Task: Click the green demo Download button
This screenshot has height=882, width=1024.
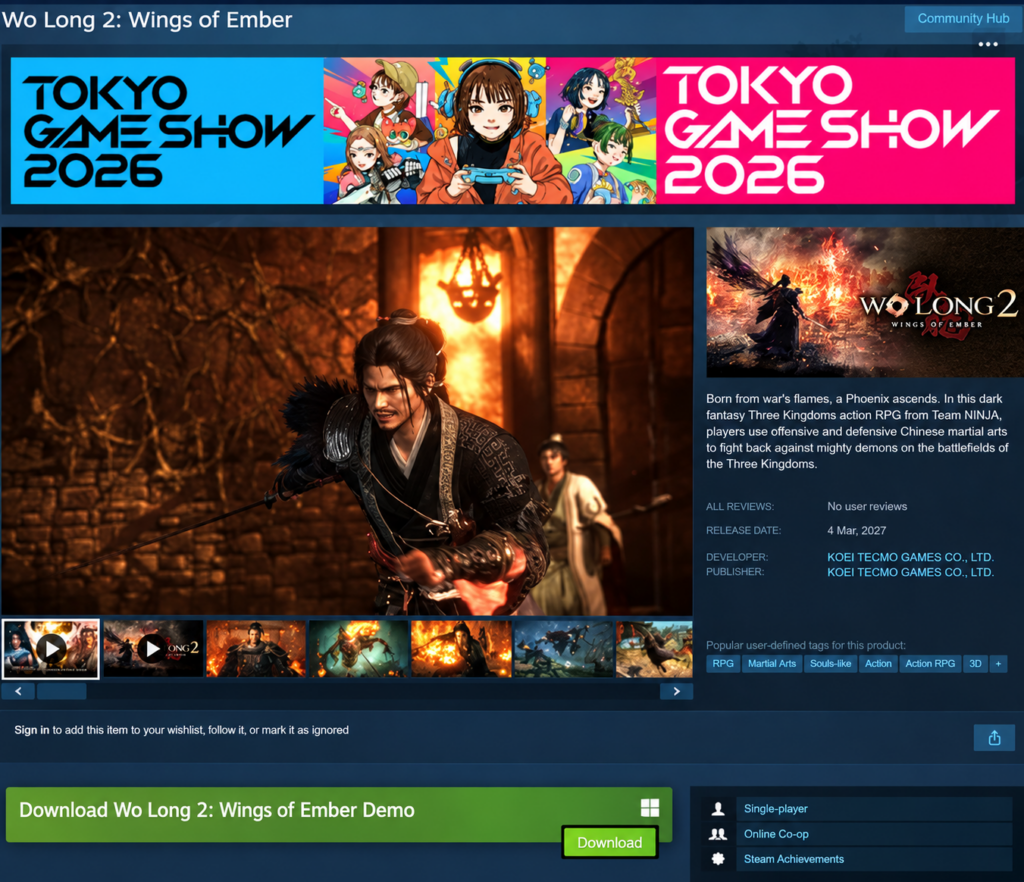Action: [x=609, y=842]
